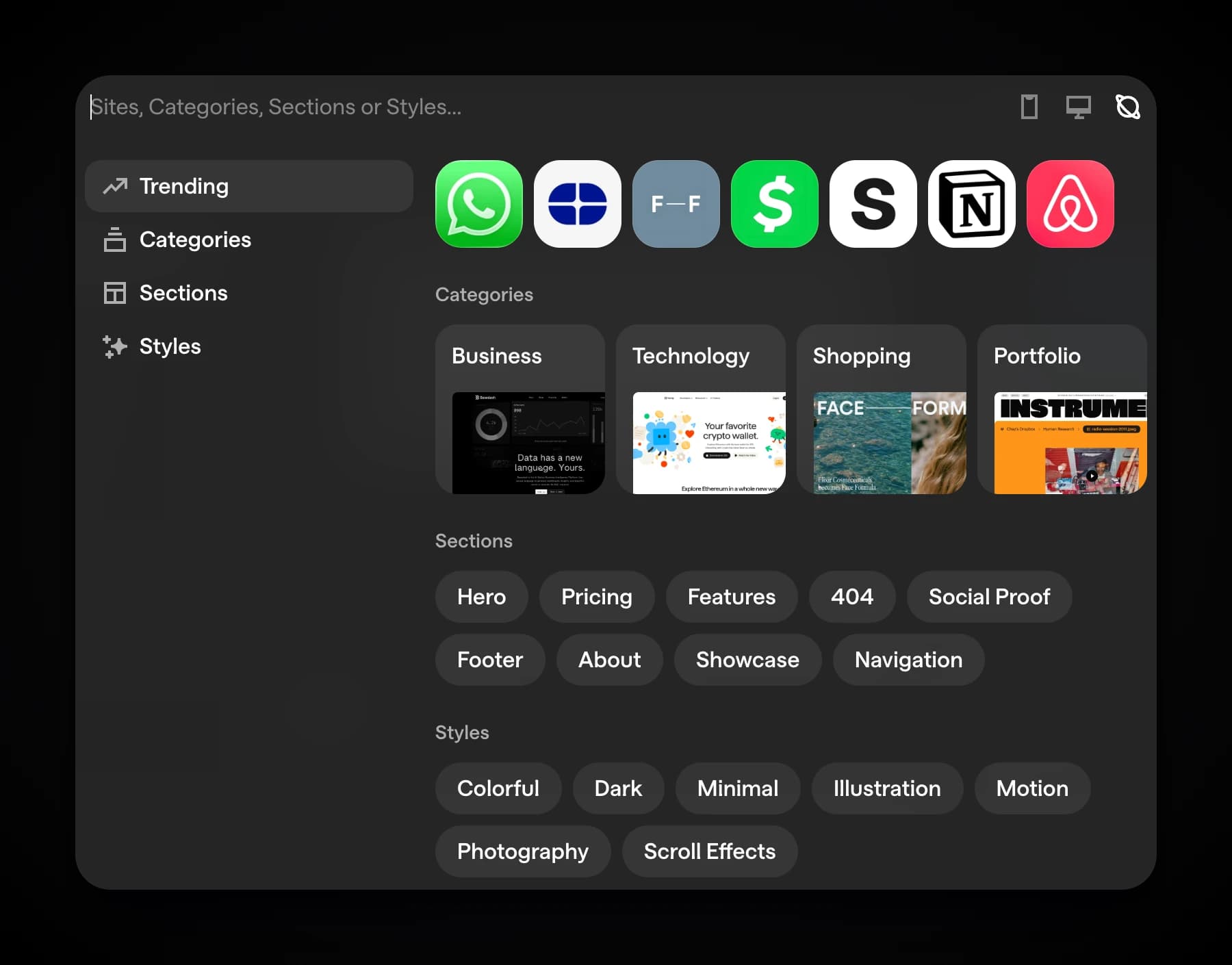
Task: Choose the Social Proof section chip
Action: pyautogui.click(x=990, y=597)
